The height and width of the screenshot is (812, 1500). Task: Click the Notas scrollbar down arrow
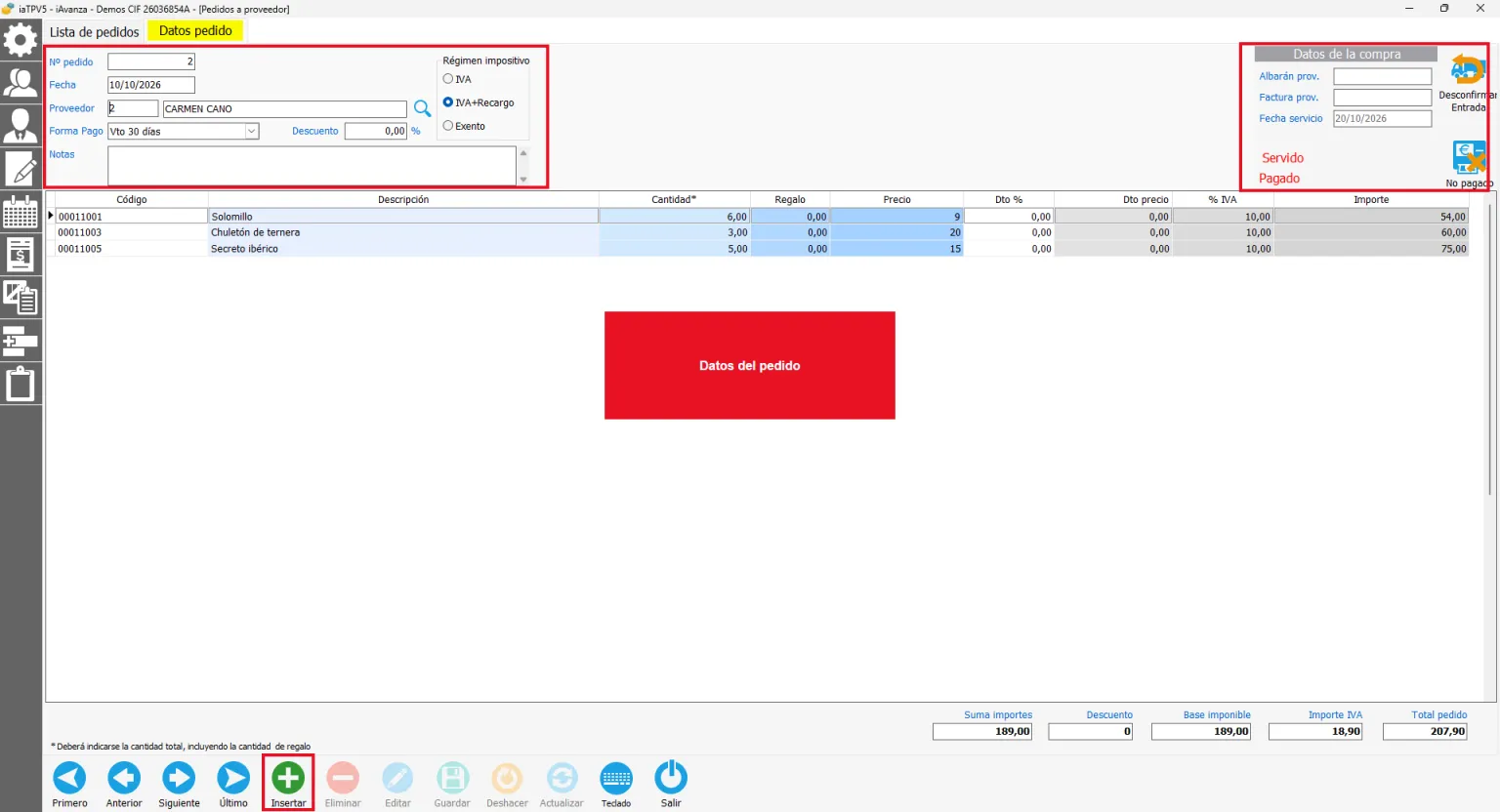[523, 180]
